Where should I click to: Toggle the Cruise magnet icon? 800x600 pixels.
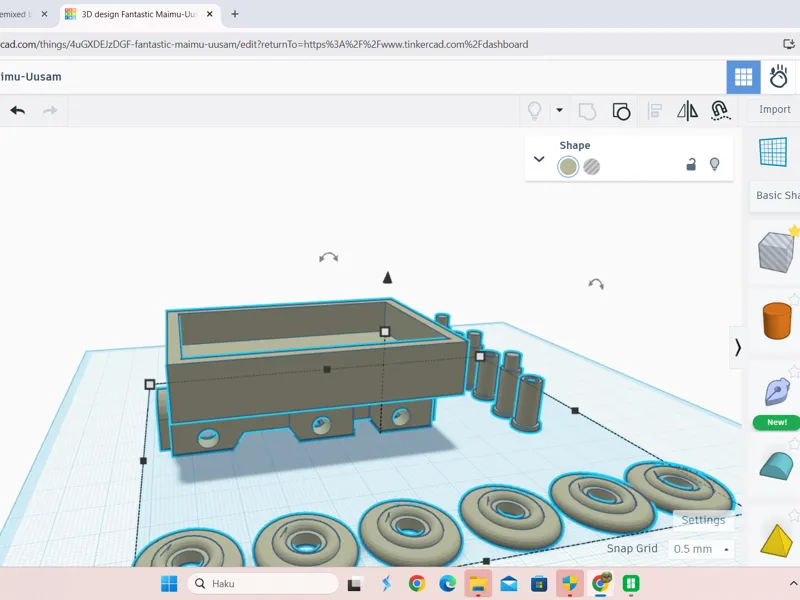pos(719,111)
